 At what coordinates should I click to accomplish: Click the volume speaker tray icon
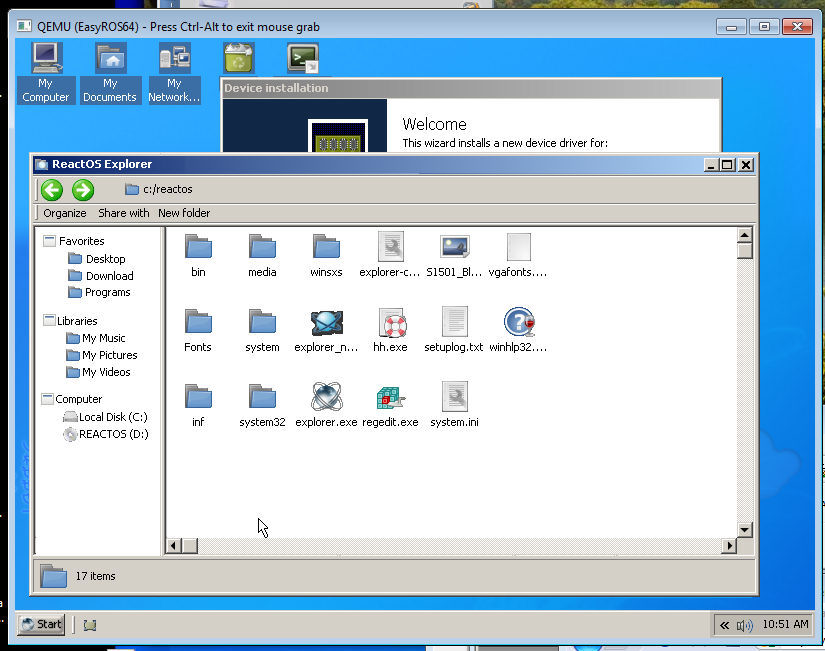(745, 625)
